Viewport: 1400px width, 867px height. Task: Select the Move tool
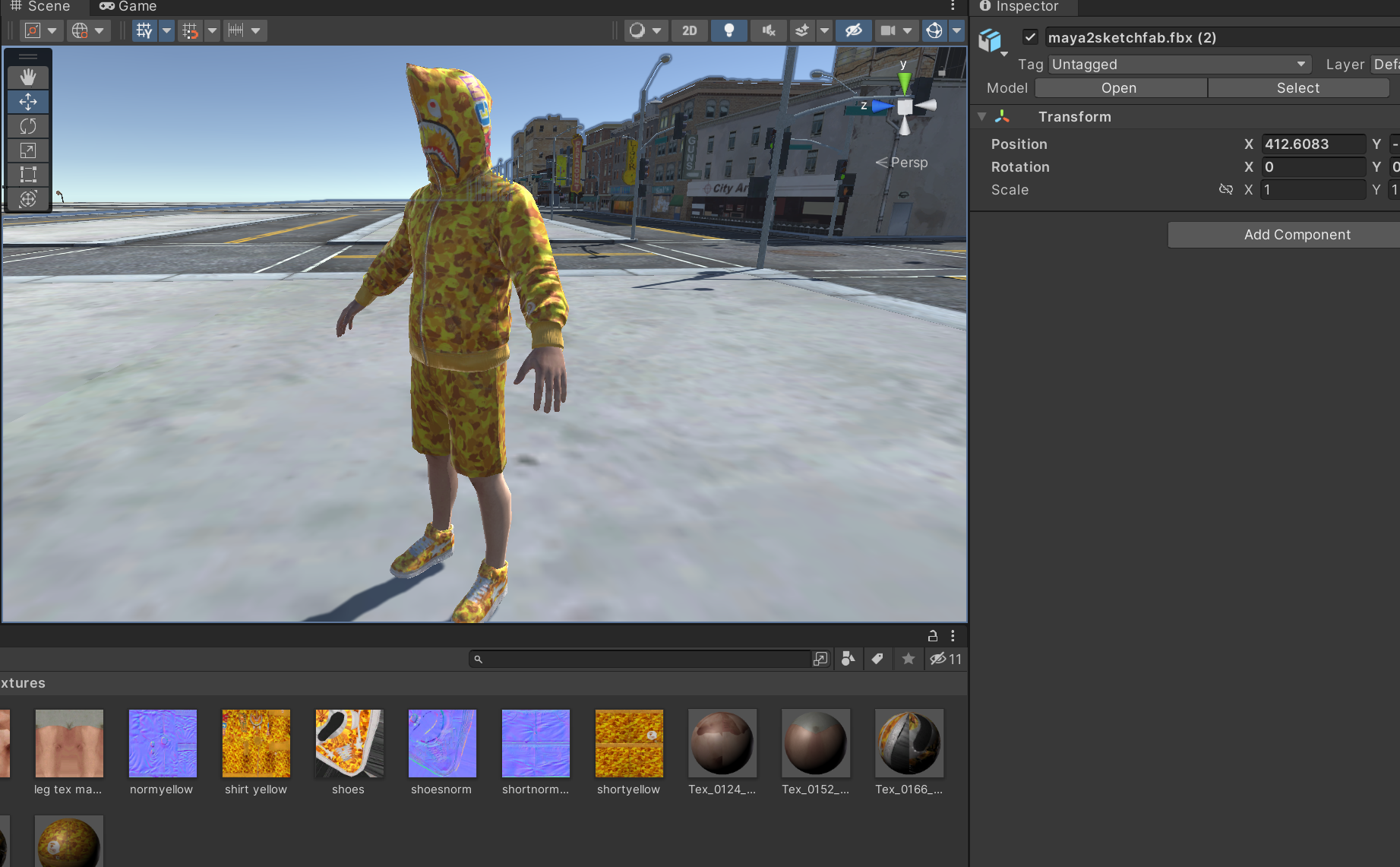pyautogui.click(x=28, y=102)
